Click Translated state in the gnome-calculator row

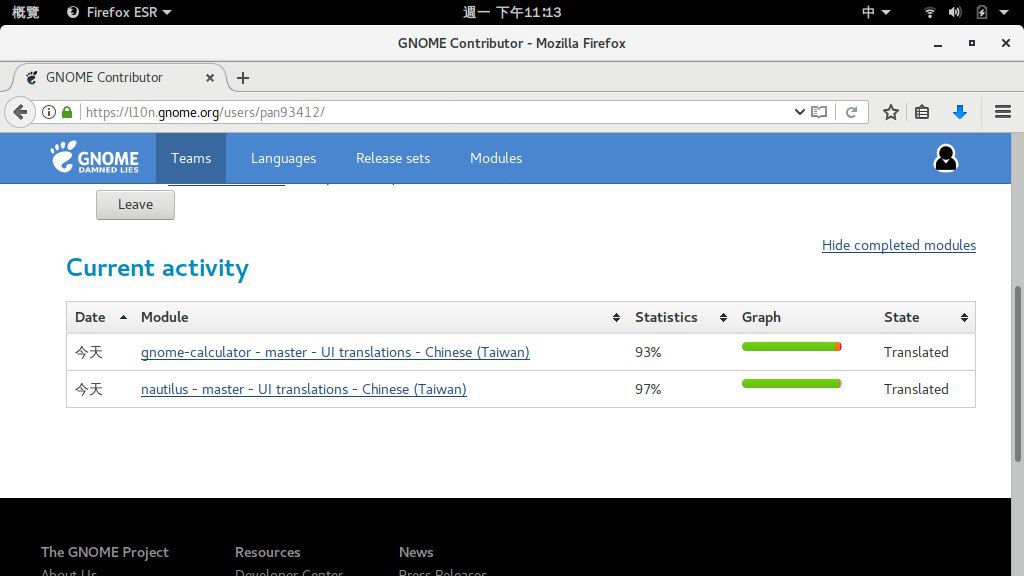click(x=916, y=353)
